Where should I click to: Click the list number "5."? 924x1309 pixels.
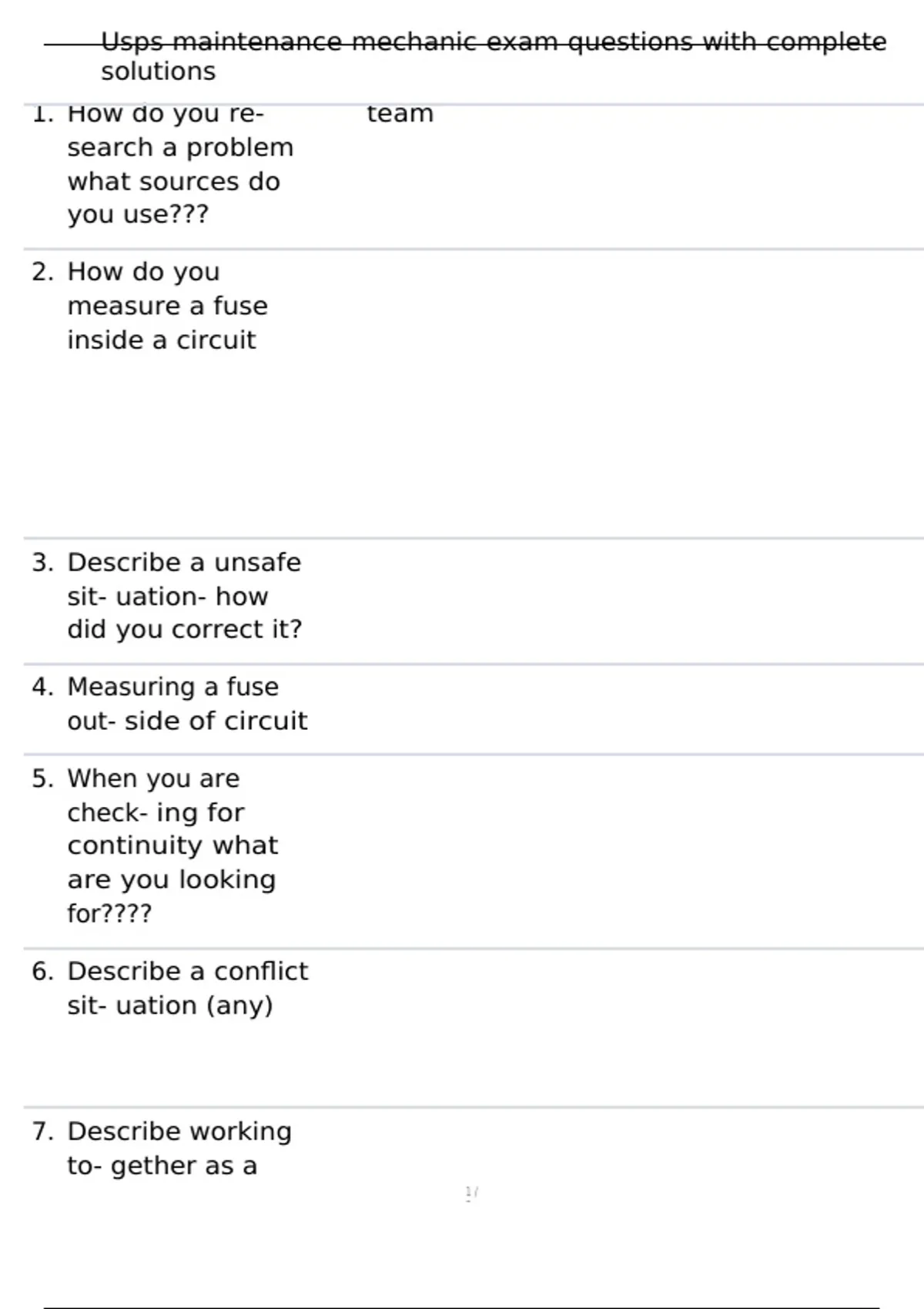42,778
